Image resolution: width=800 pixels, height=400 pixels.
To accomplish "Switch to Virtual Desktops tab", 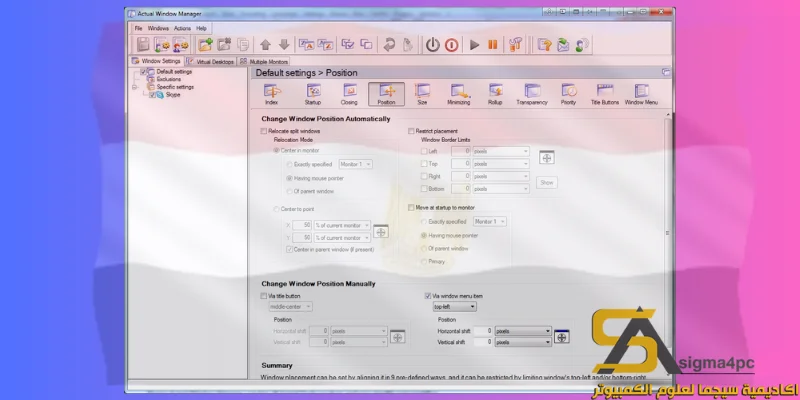I will point(211,62).
